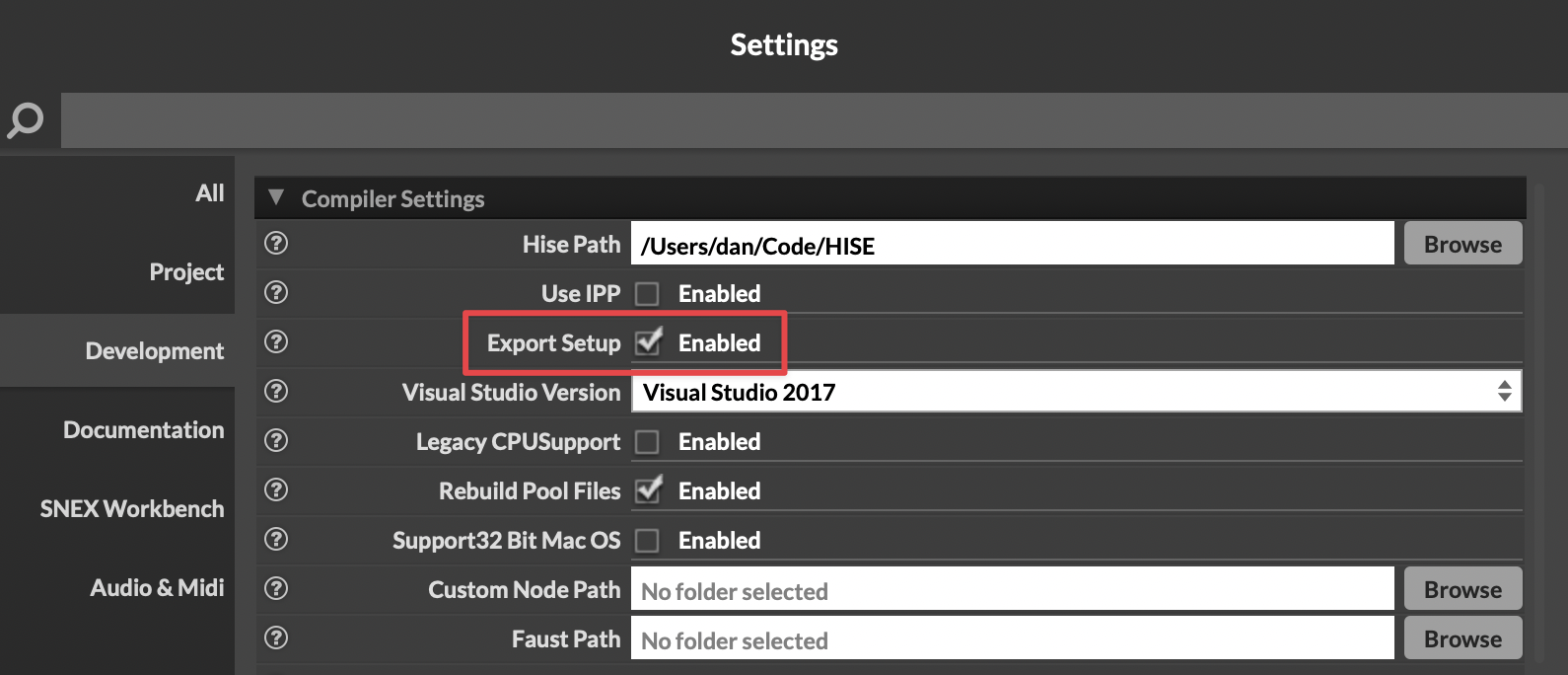Viewport: 1568px width, 675px height.
Task: Click Faust Path help question mark
Action: (x=276, y=637)
